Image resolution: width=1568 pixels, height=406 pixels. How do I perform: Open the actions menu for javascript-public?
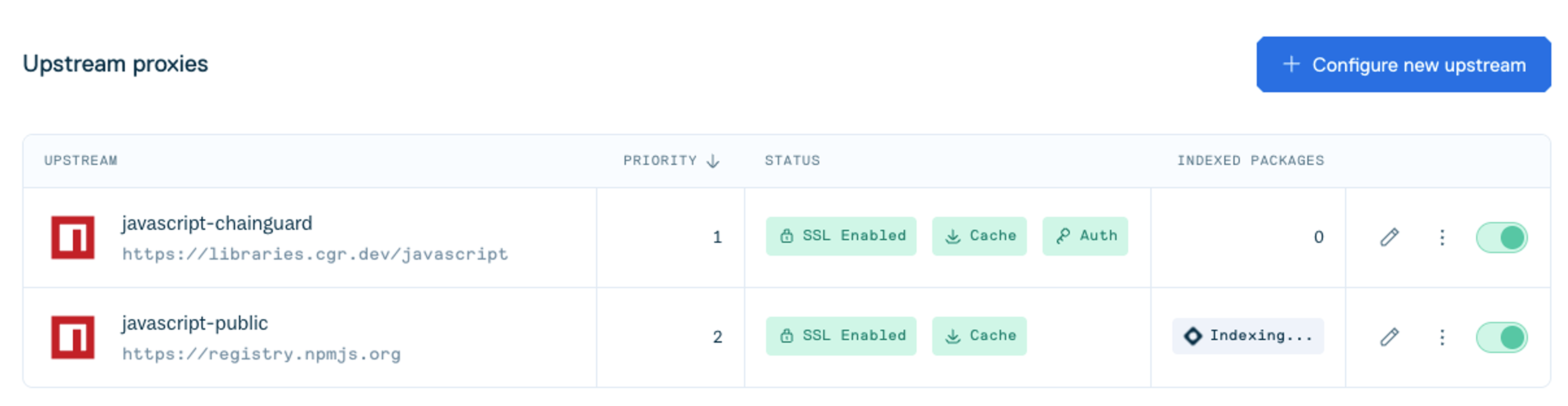(x=1443, y=337)
